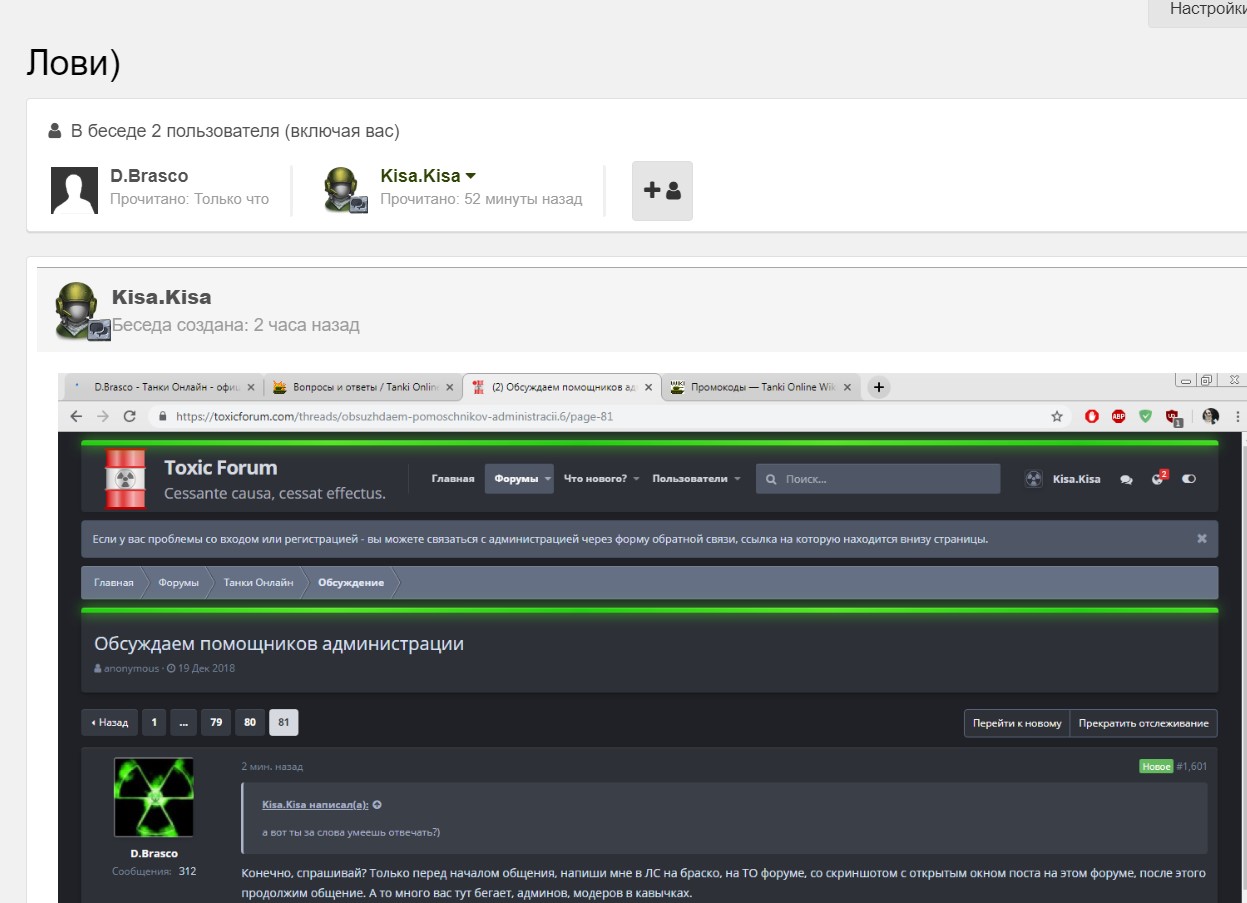Click the ABP Adblock Plus extension icon
1247x903 pixels.
pyautogui.click(x=1119, y=416)
